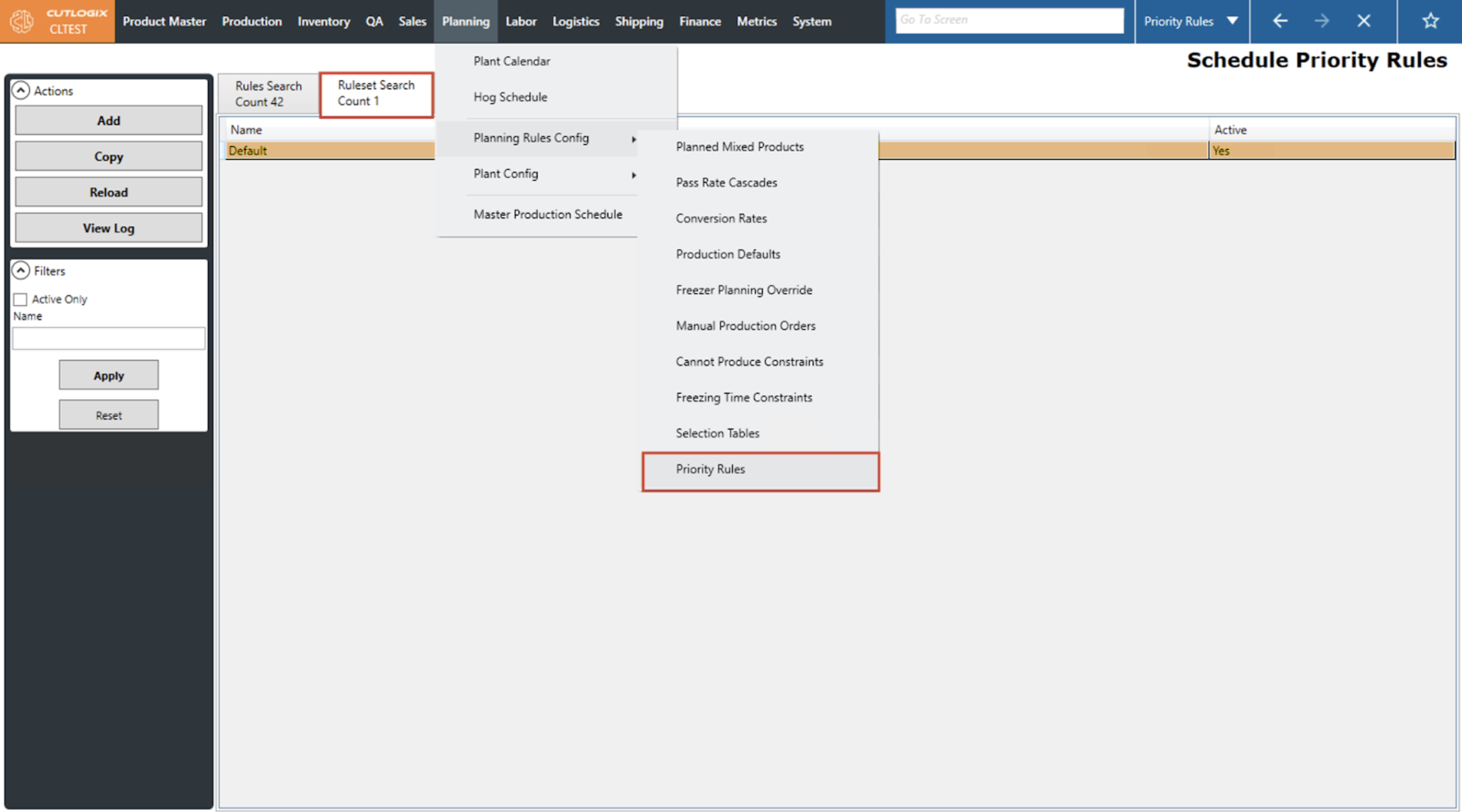The image size is (1462, 812).
Task: Open Freezer Planning Override menu item
Action: [x=744, y=290]
